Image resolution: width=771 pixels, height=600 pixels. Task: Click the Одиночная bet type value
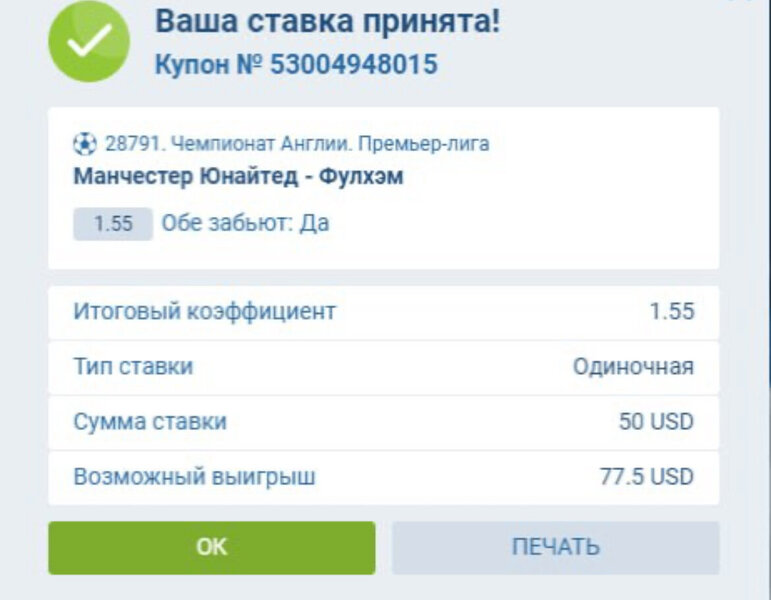(x=633, y=367)
